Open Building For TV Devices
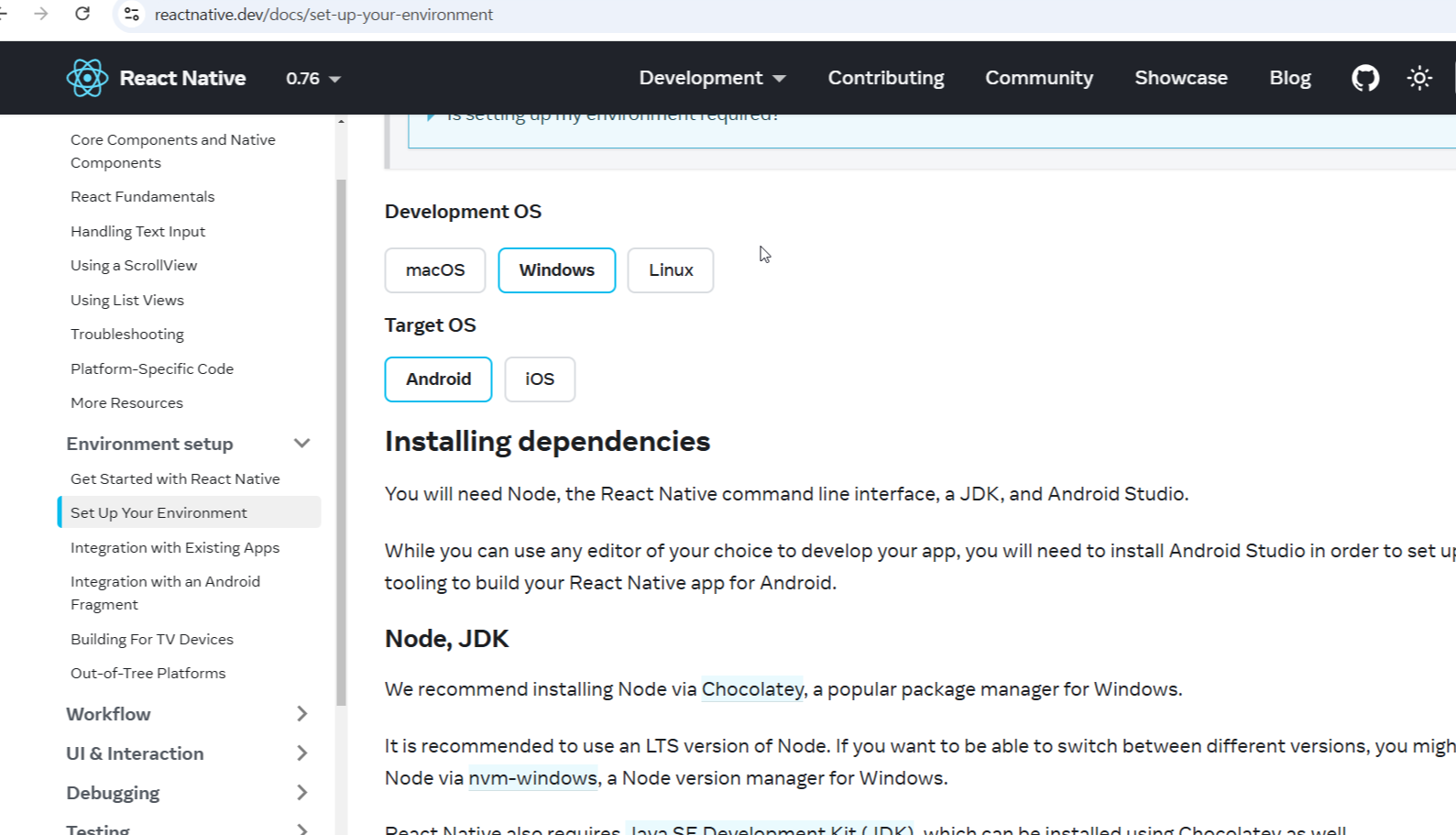The image size is (1456, 835). [152, 640]
